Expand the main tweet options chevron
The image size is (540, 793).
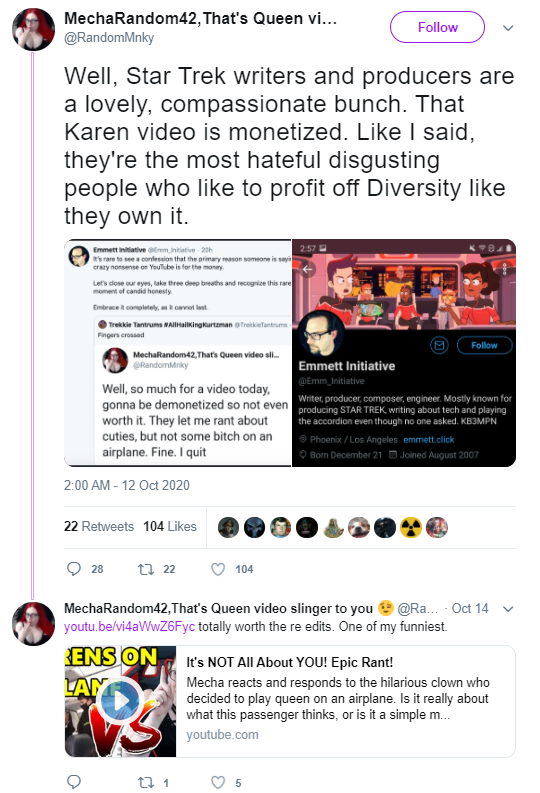point(508,28)
